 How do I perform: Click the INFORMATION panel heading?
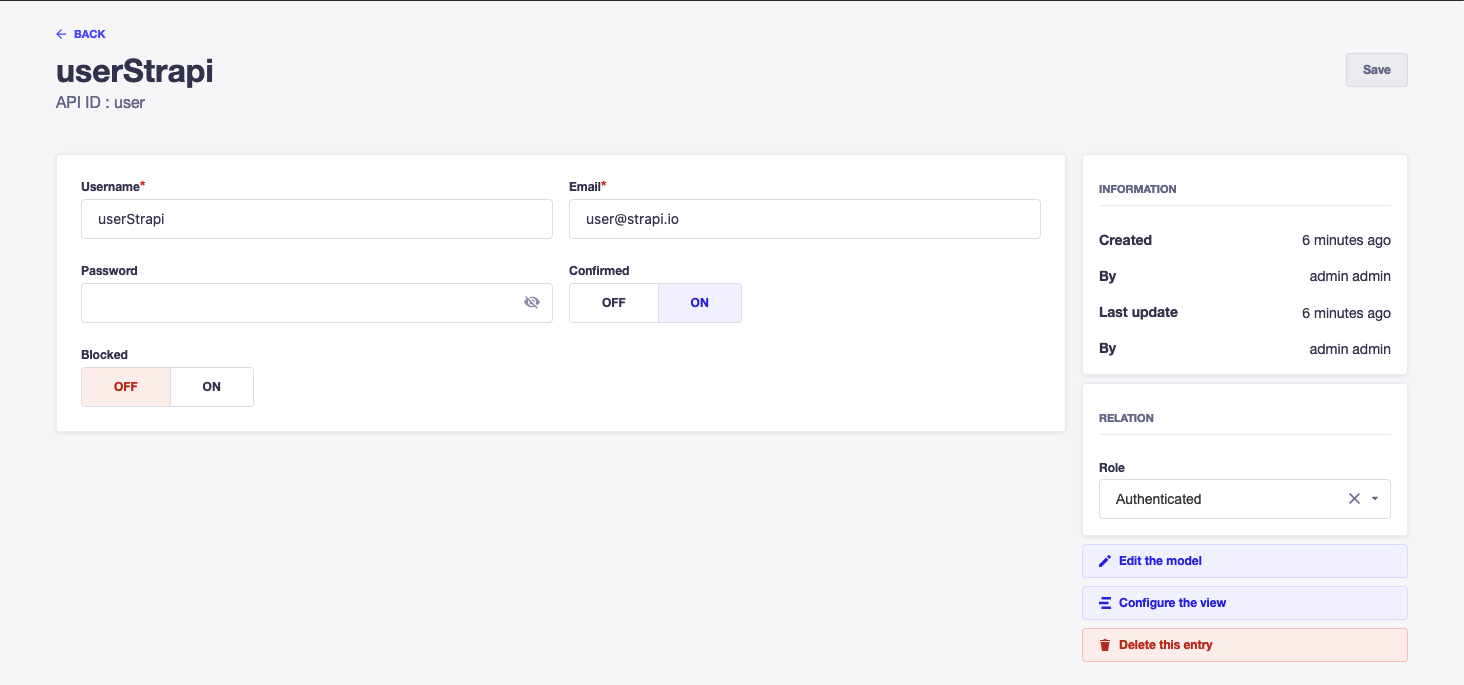pos(1138,189)
